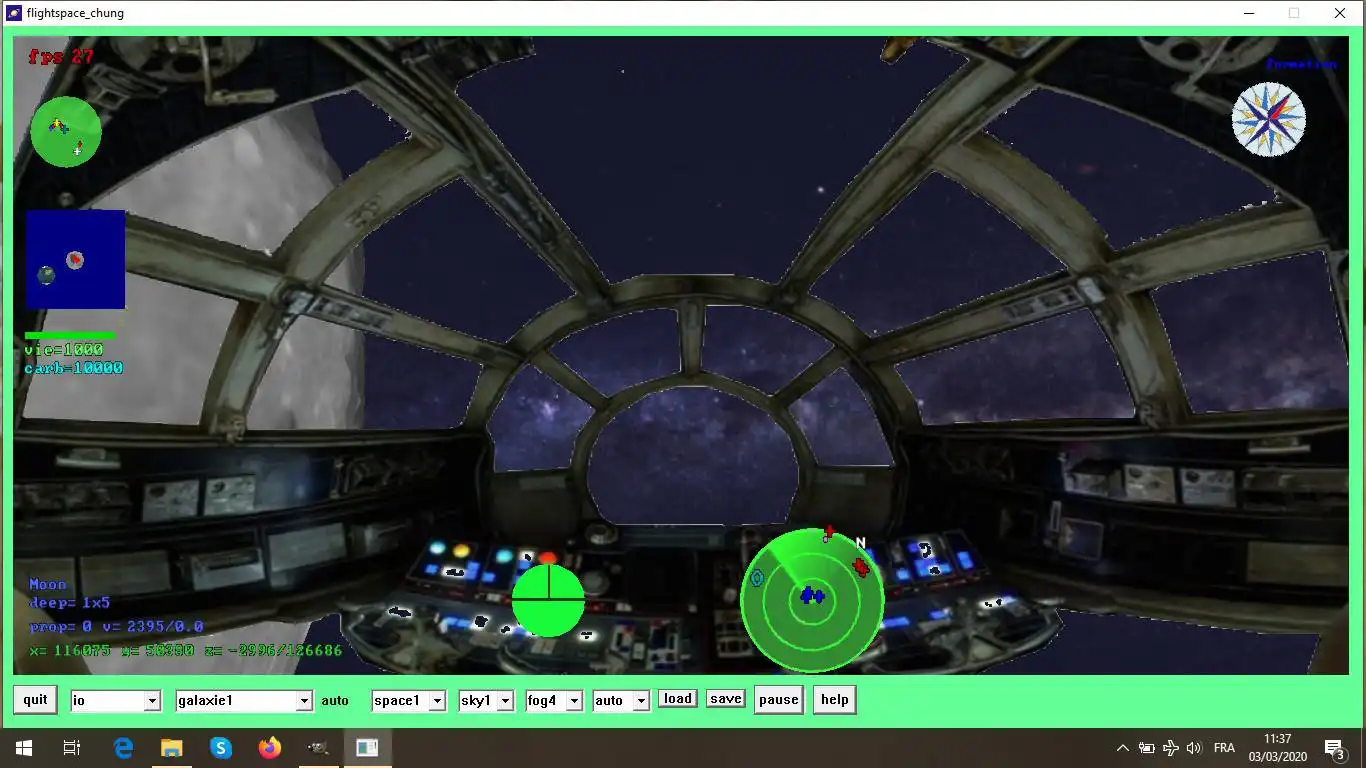
Task: Pause the simulation with pause button
Action: (x=778, y=700)
